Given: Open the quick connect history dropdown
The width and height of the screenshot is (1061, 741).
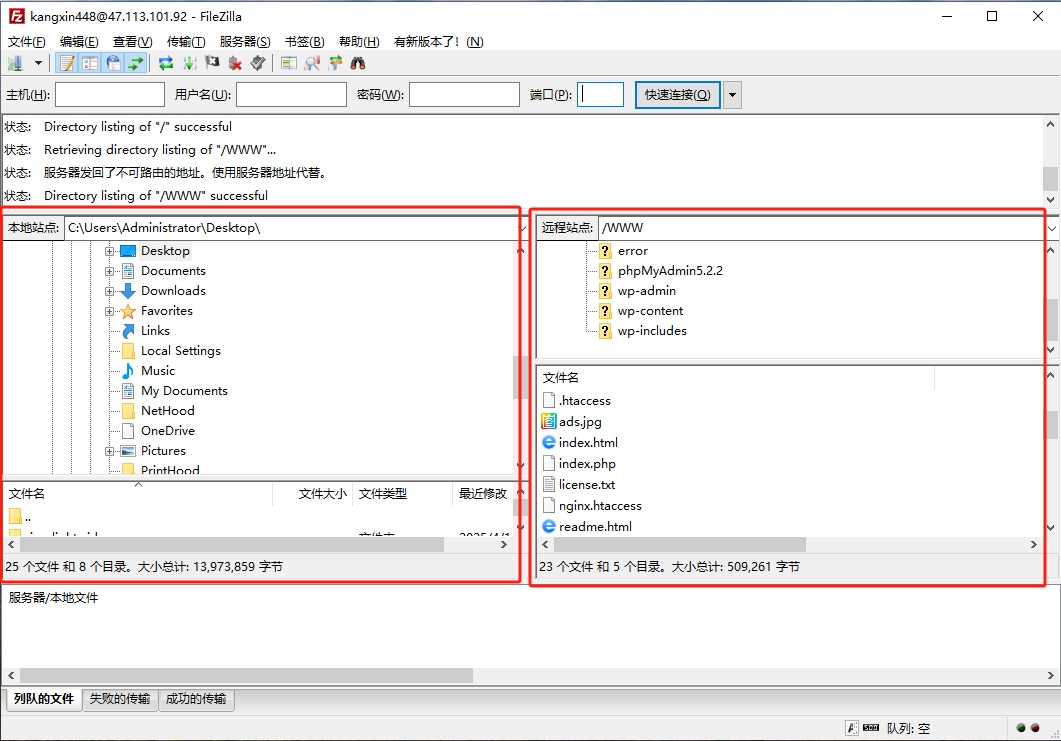Looking at the screenshot, I should (732, 95).
